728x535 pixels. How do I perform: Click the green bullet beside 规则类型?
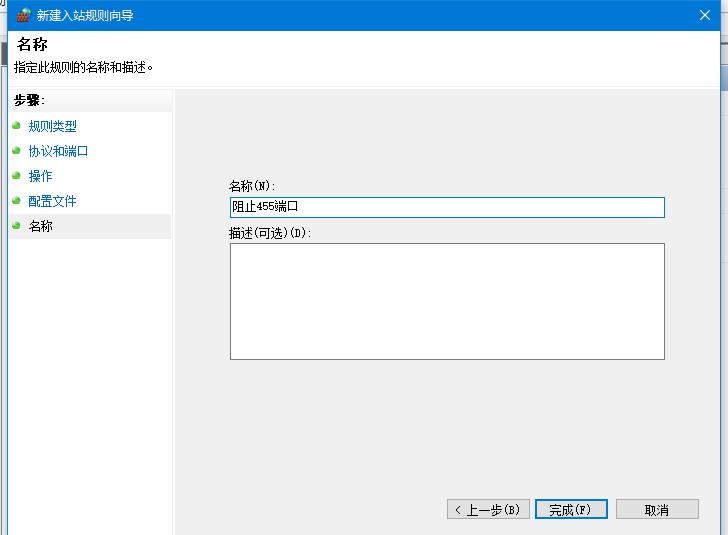[x=16, y=126]
